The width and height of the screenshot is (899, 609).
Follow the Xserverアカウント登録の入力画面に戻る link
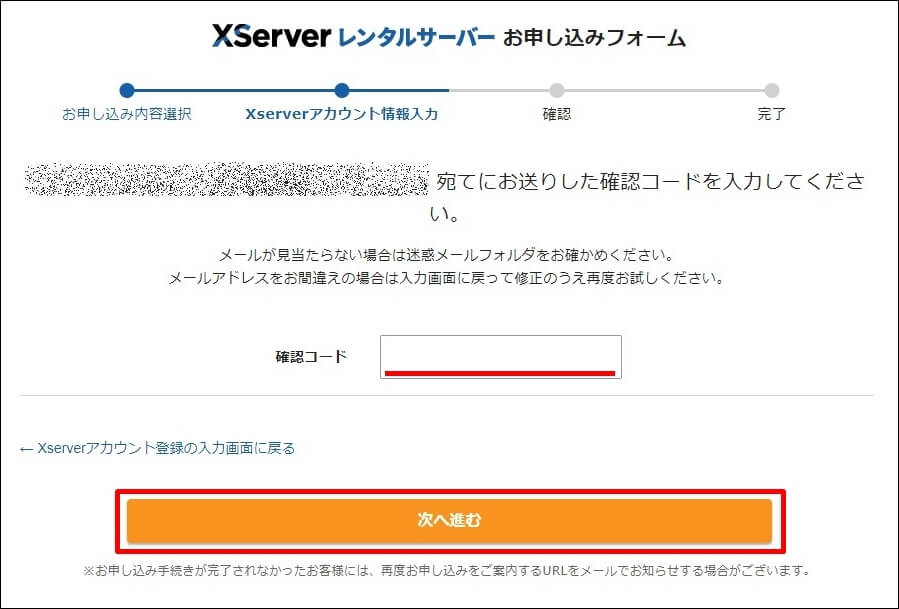pos(157,448)
